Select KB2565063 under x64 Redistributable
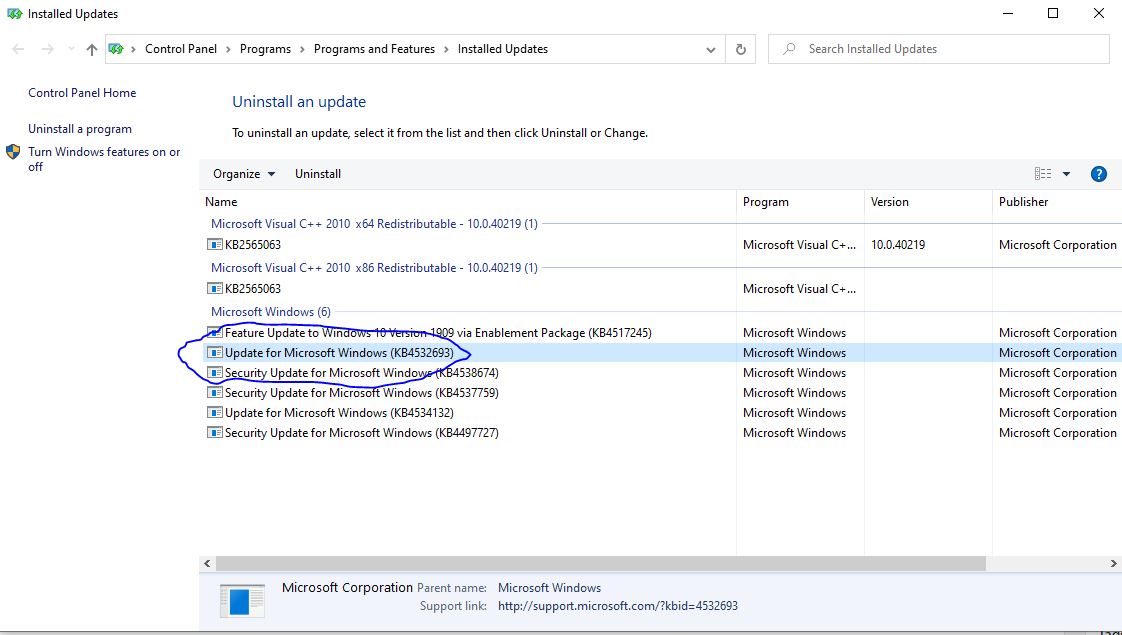The image size is (1122, 635). [x=253, y=245]
